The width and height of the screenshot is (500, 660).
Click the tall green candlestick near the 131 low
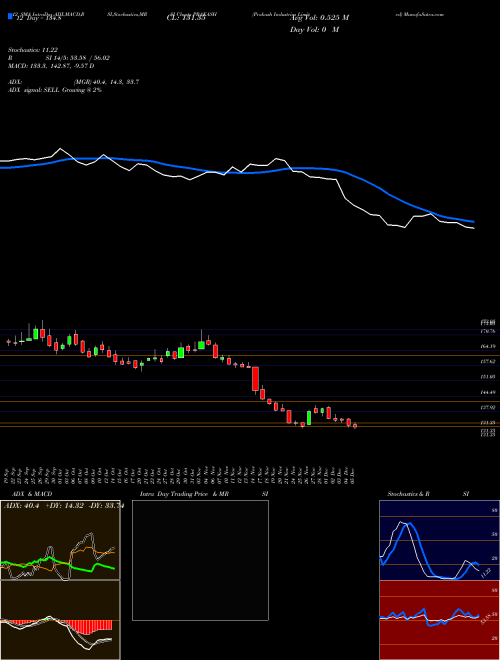309,418
